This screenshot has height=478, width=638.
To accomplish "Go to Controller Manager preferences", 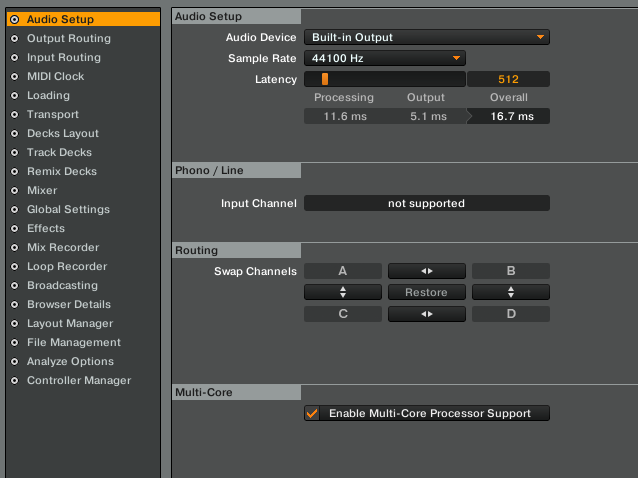I will tap(78, 381).
